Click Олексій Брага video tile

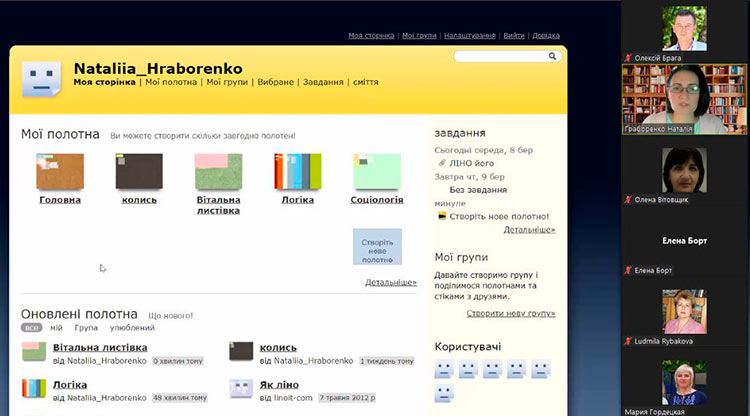[x=684, y=29]
